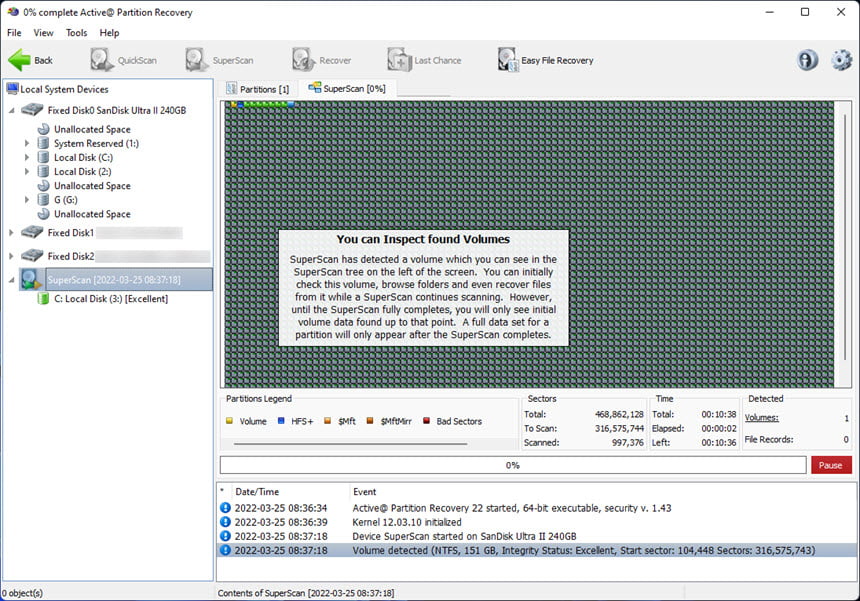Click the Fixed Disk1 hard drive icon
Viewport: 860px width, 601px height.
point(32,233)
